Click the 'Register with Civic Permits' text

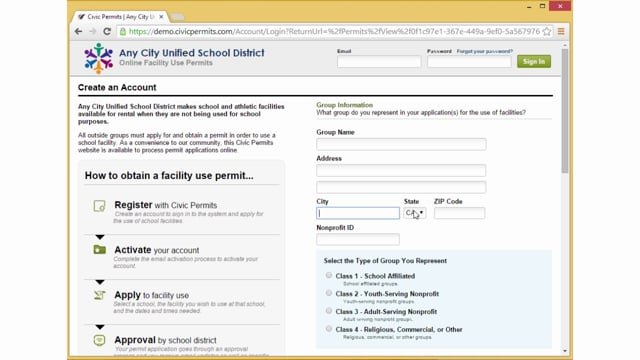[166, 205]
